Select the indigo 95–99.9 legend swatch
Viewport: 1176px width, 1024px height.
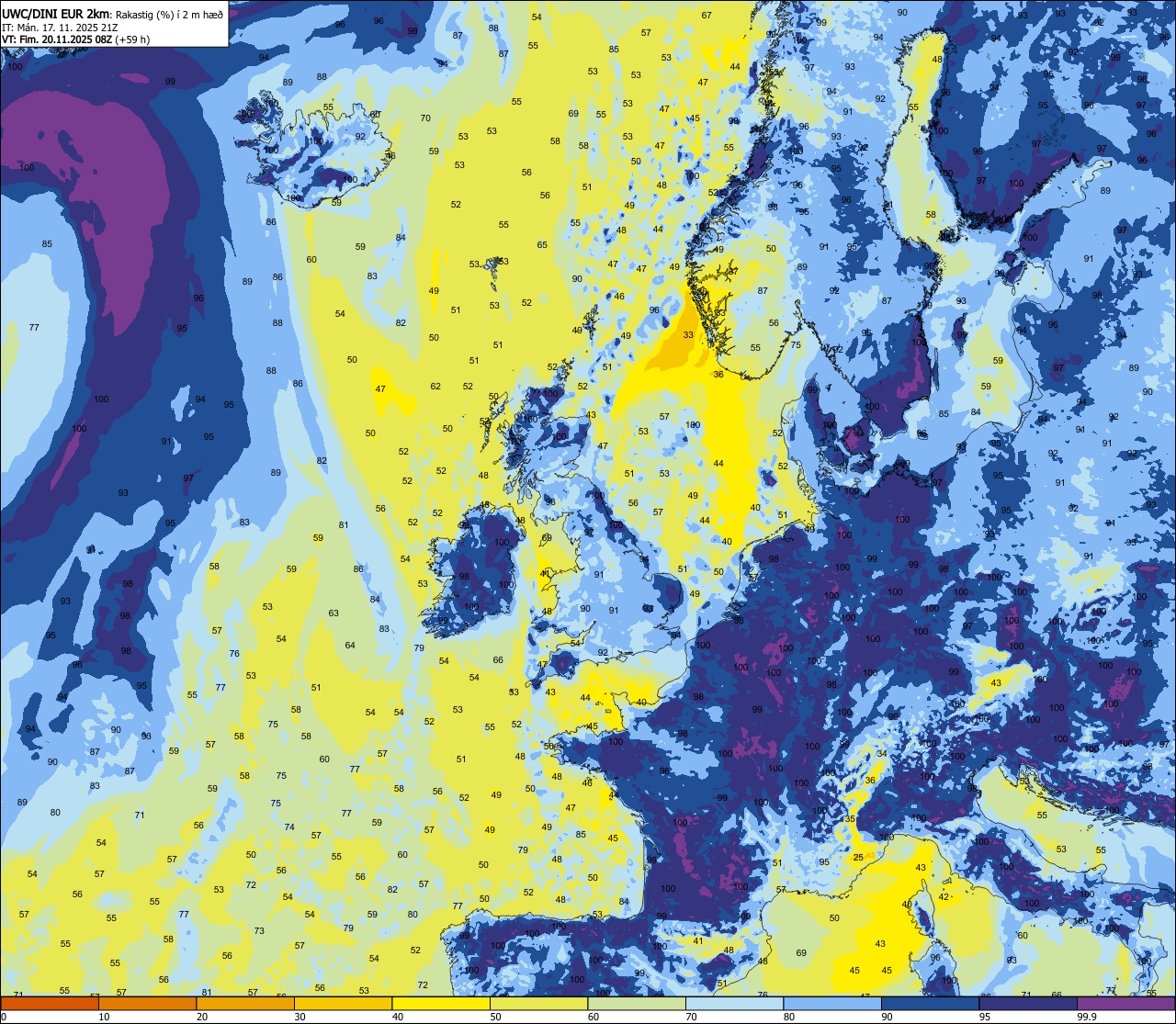coord(1028,1004)
